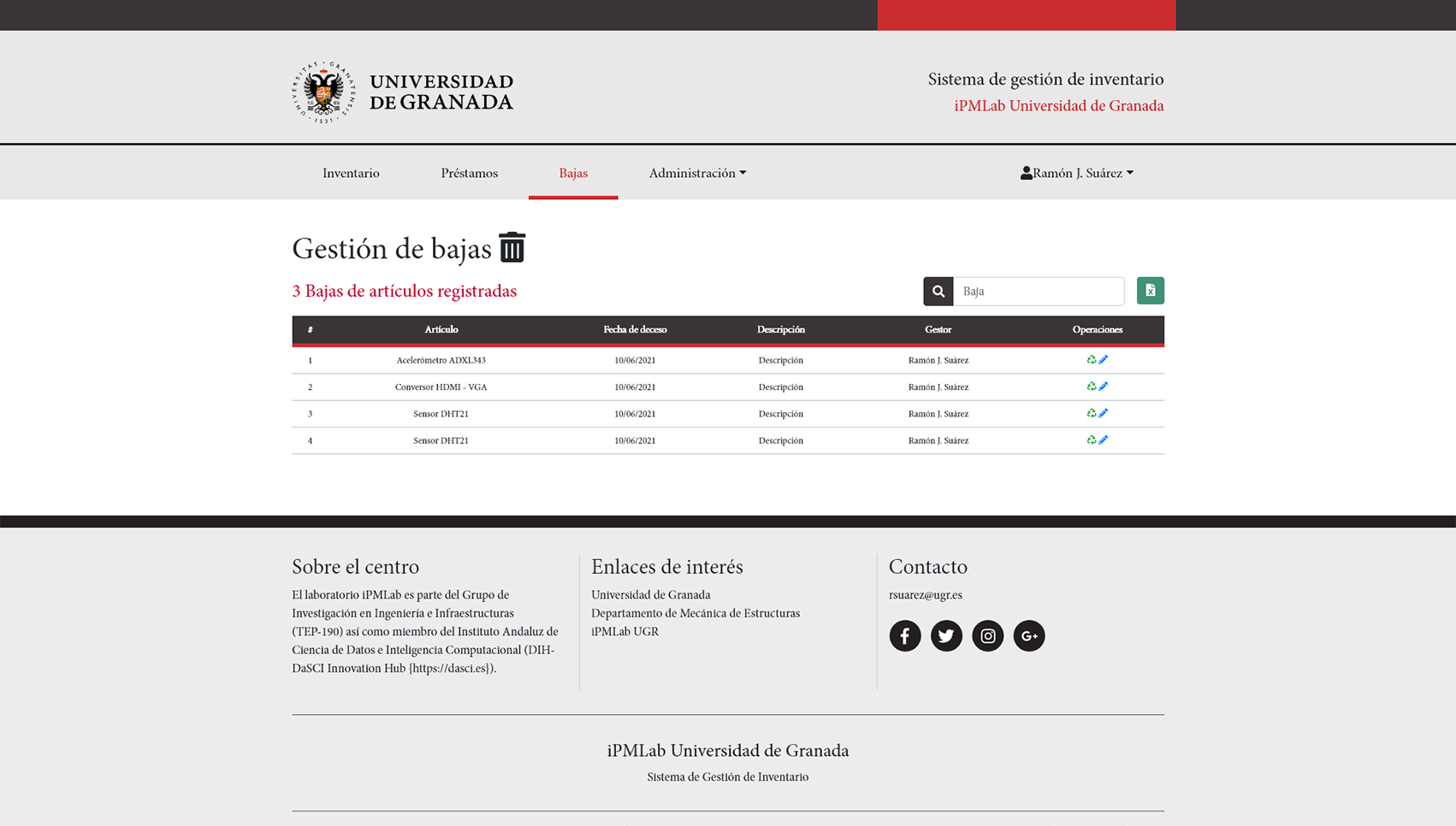Click the trash icon next to Gestión de bajas
The width and height of the screenshot is (1456, 826).
[512, 248]
